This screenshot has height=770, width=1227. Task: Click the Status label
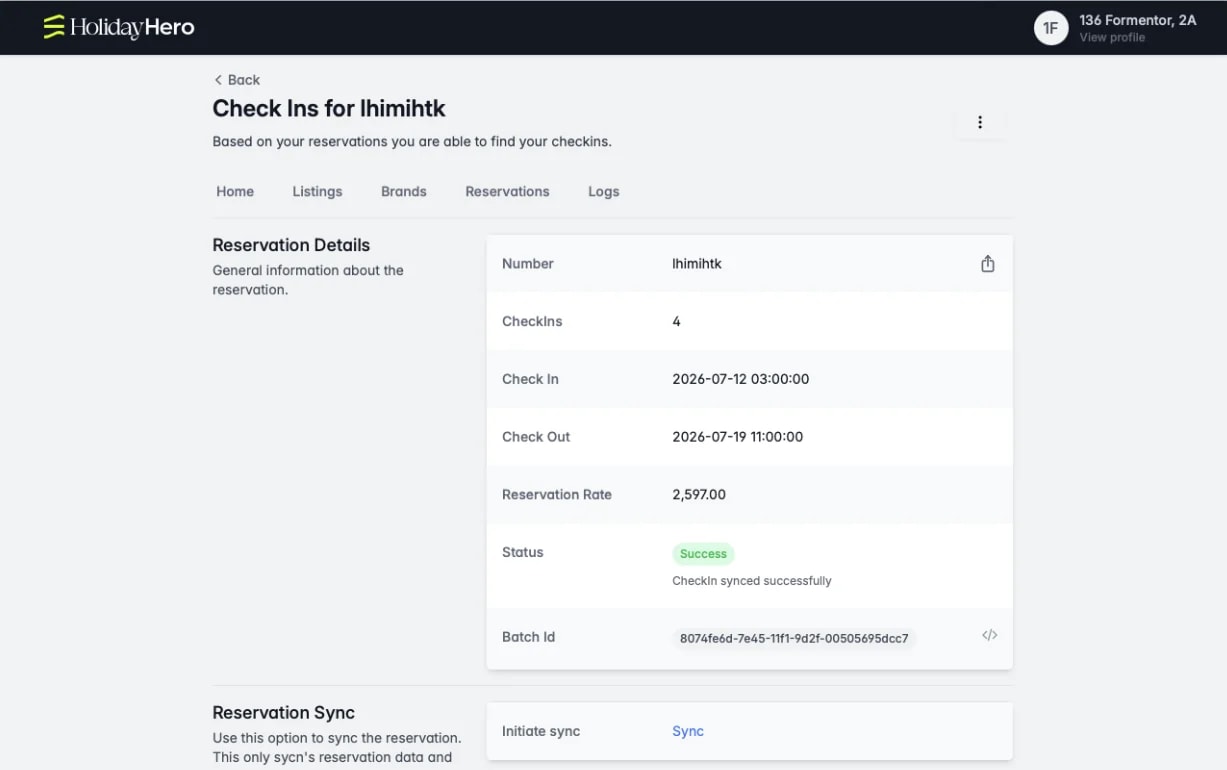coord(523,552)
